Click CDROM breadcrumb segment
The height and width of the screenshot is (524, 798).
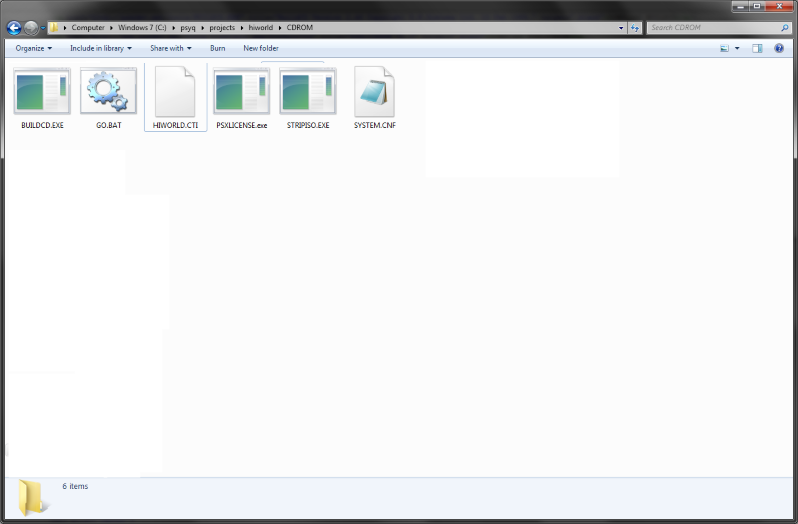299,27
